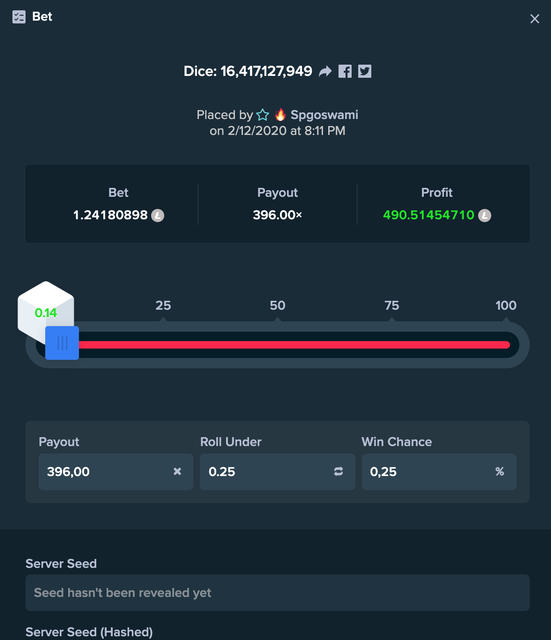Image resolution: width=551 pixels, height=640 pixels.
Task: Click the Litecoin coin icon next to Profit
Action: coord(484,215)
